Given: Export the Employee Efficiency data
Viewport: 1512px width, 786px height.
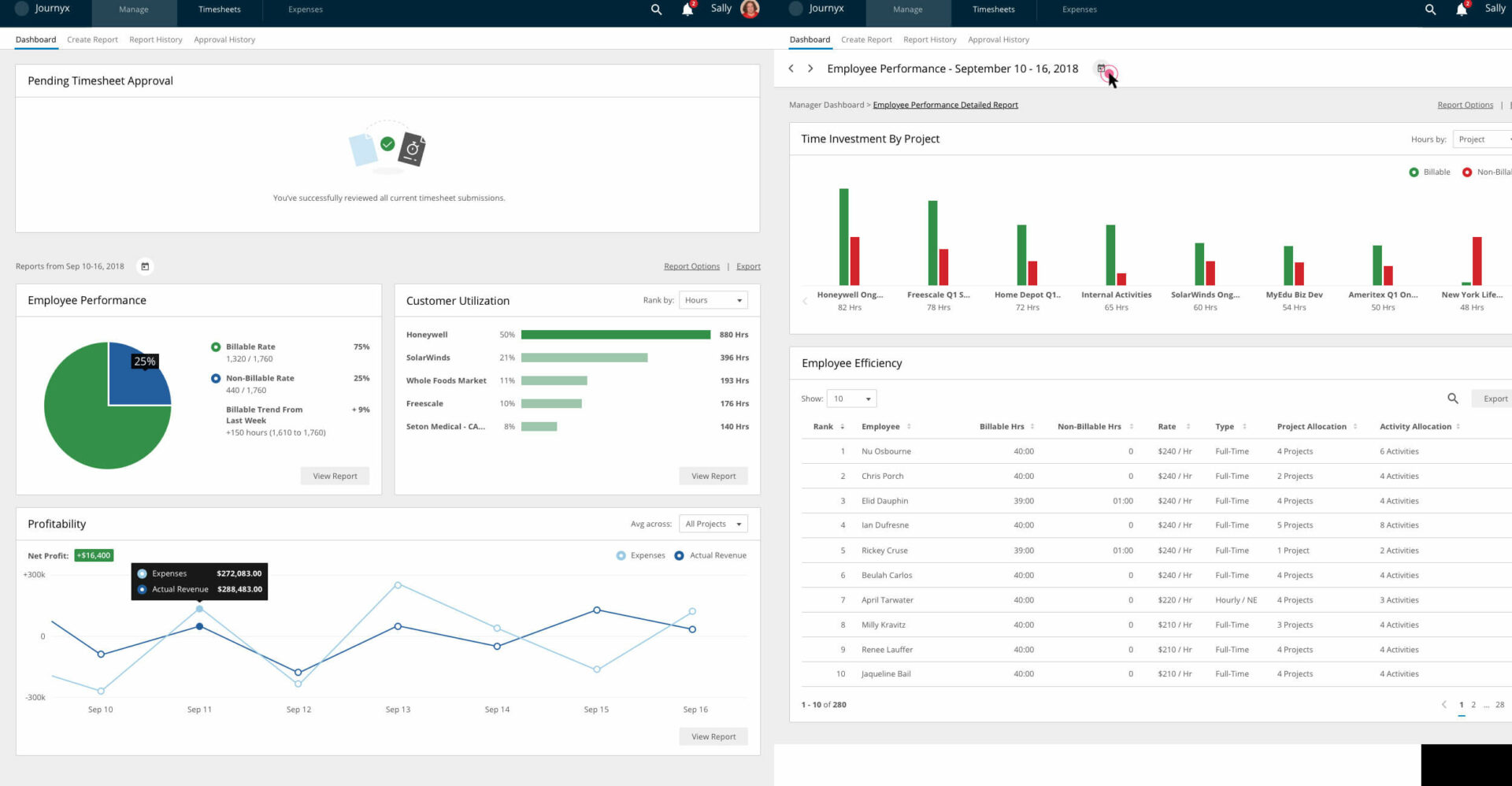Looking at the screenshot, I should 1495,399.
